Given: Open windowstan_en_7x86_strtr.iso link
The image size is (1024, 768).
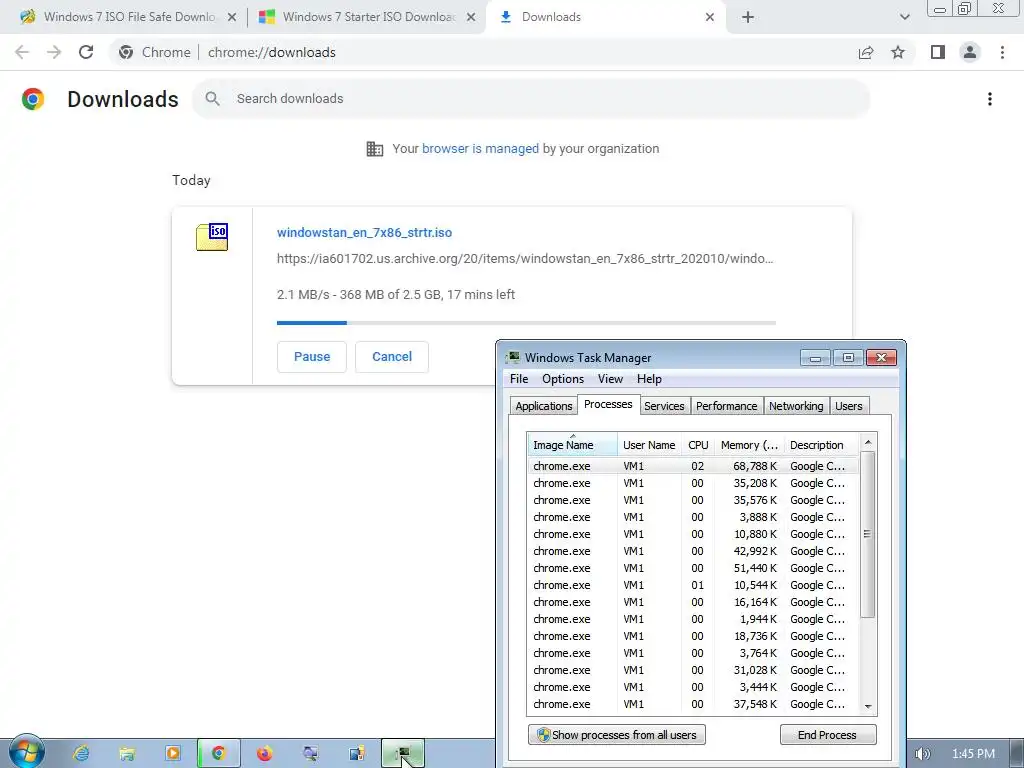Looking at the screenshot, I should coord(364,232).
